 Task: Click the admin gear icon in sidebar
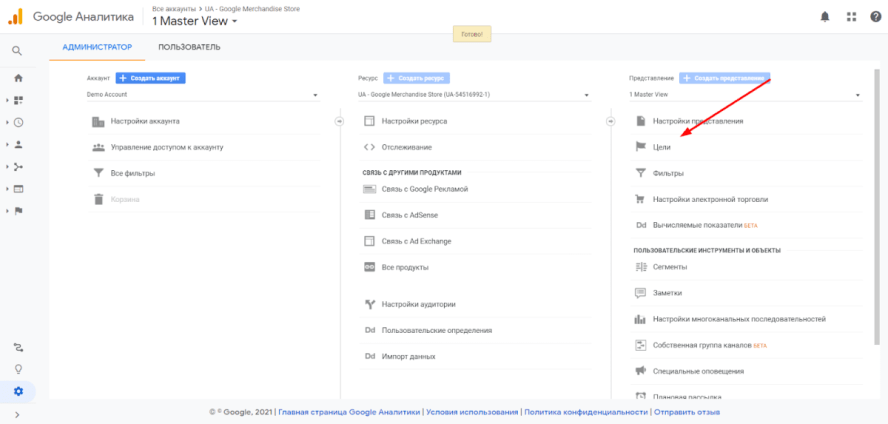coord(18,390)
